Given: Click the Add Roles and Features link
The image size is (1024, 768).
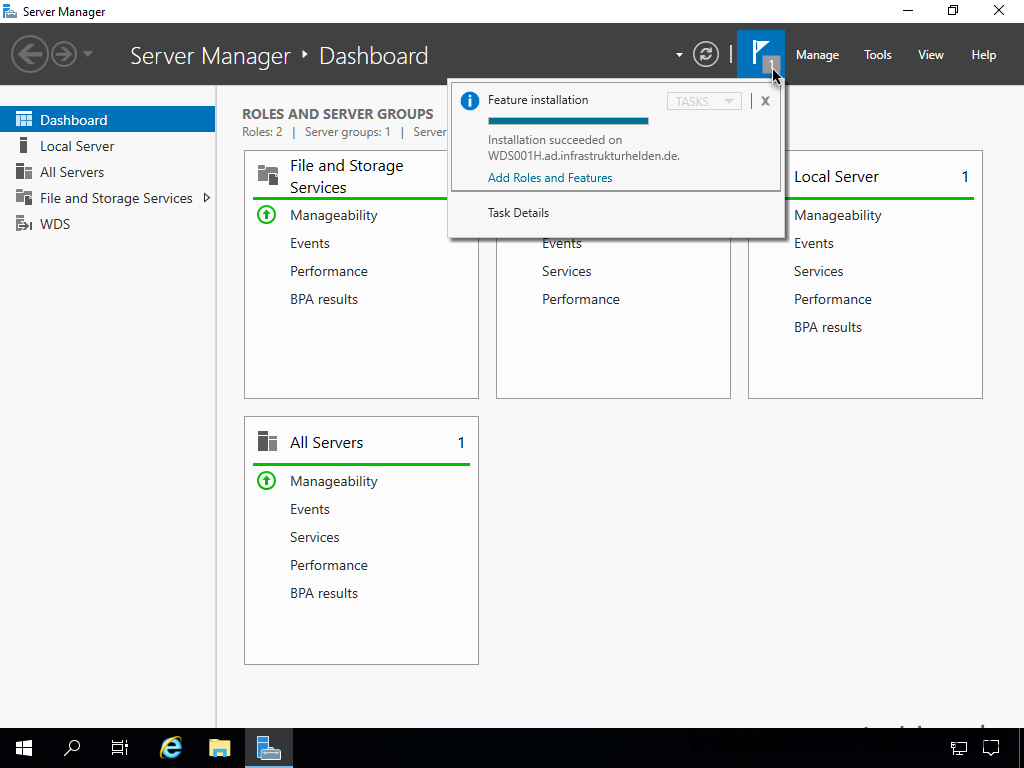Looking at the screenshot, I should click(x=550, y=178).
